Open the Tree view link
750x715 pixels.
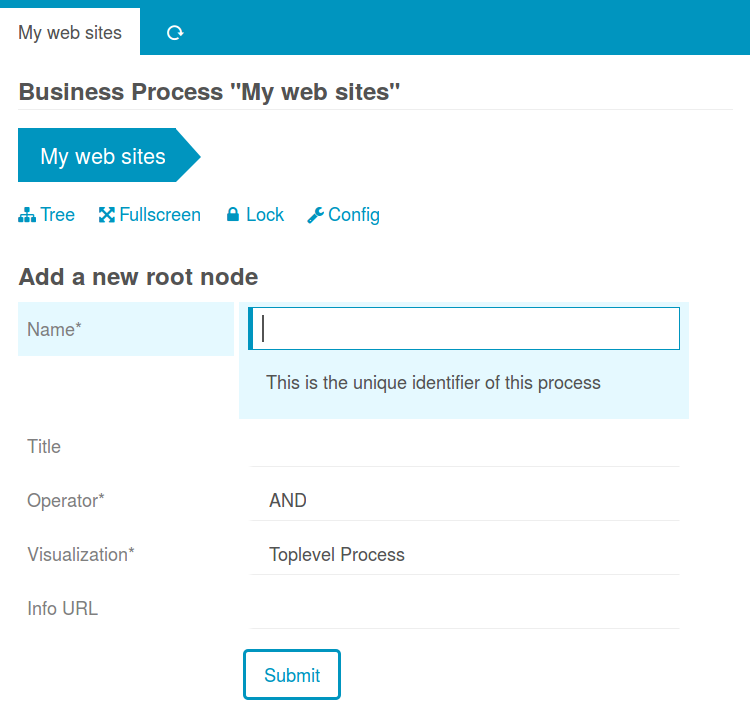[x=58, y=215]
